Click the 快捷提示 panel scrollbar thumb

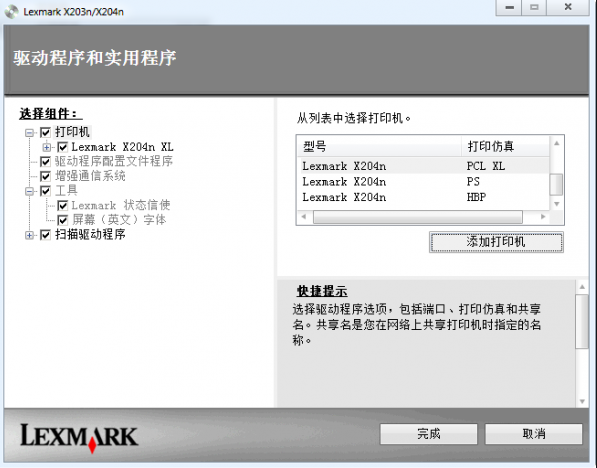(582, 321)
